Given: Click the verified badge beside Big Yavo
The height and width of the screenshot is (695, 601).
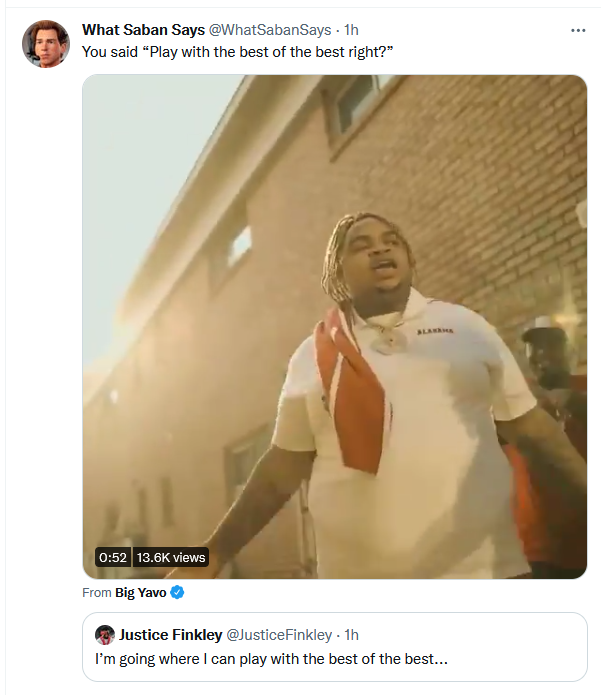Looking at the screenshot, I should (177, 592).
